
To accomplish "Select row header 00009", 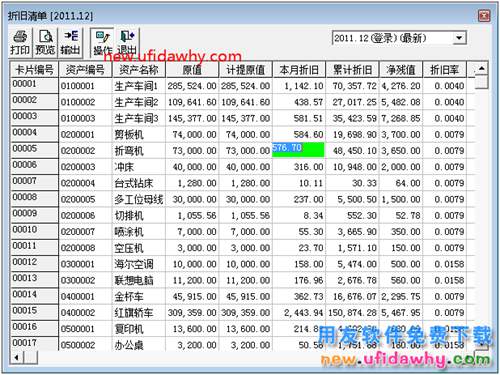I will (x=34, y=214).
